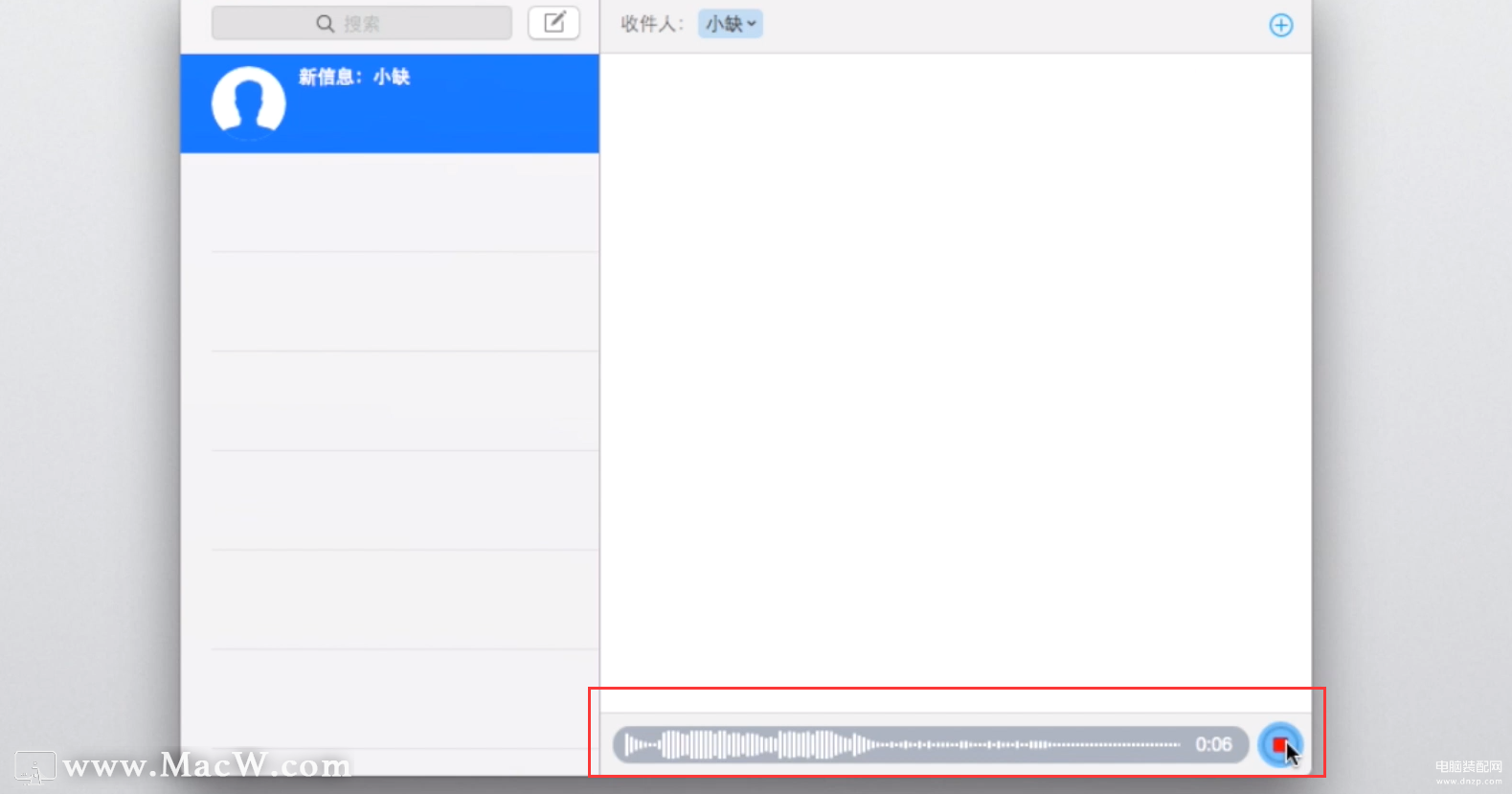Open the 新信息: 小缺 conversation
Viewport: 1512px width, 794px height.
(390, 103)
